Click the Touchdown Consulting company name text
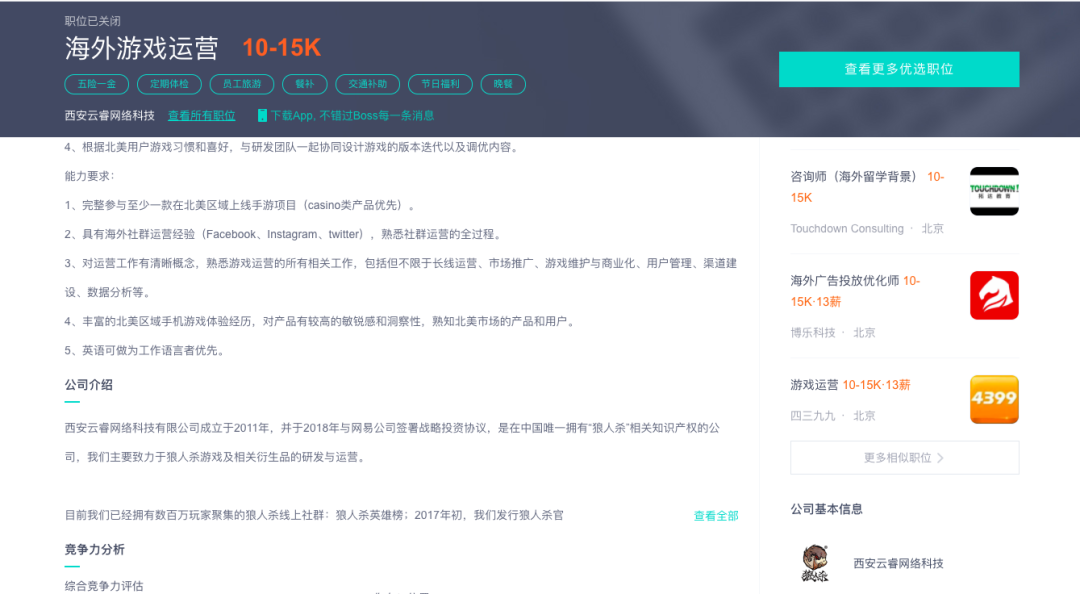Viewport: 1080px width, 594px height. [x=847, y=229]
